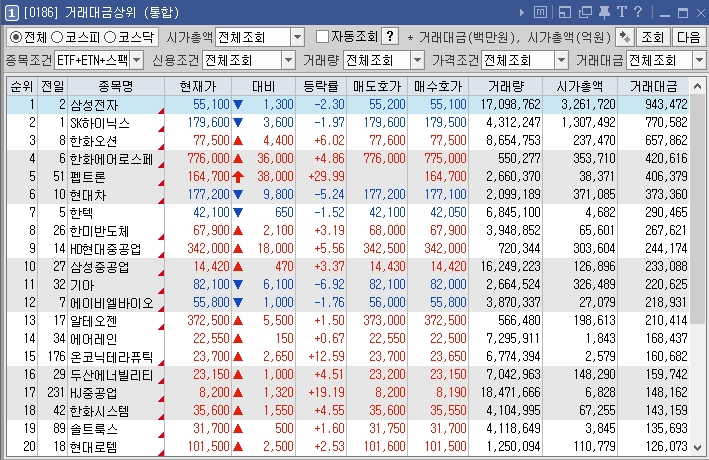This screenshot has width=709, height=460.
Task: Select the HD현대중공업 stock name
Action: [x=105, y=249]
